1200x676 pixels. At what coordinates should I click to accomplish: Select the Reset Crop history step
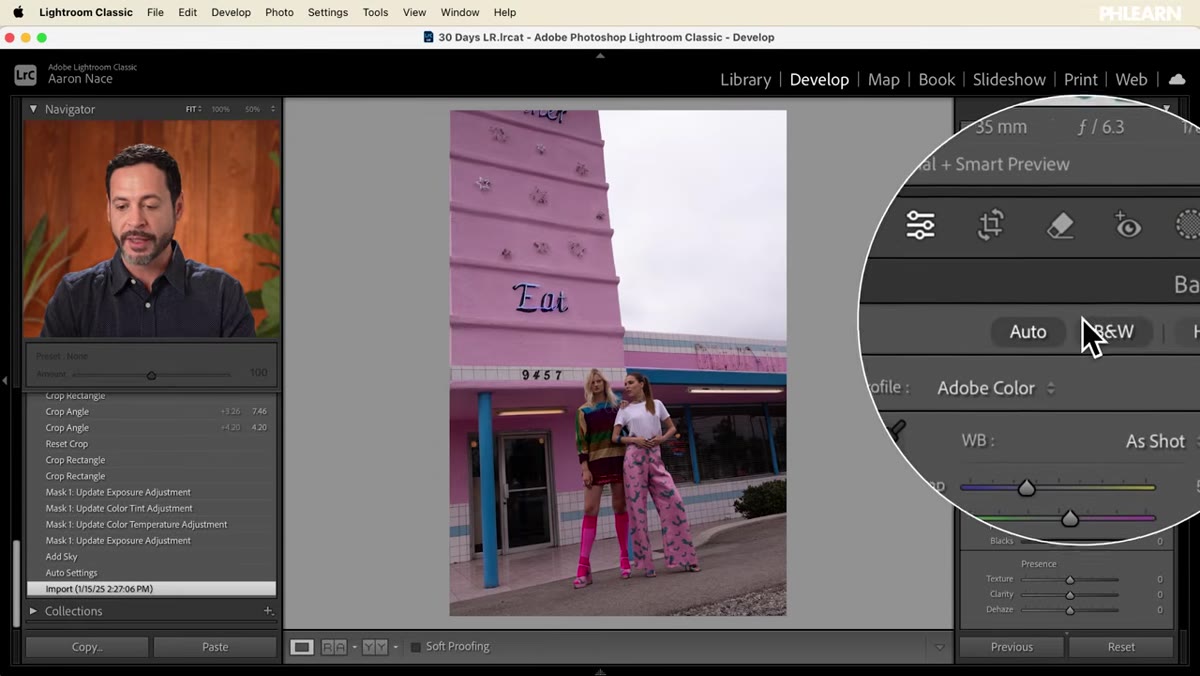(151, 444)
